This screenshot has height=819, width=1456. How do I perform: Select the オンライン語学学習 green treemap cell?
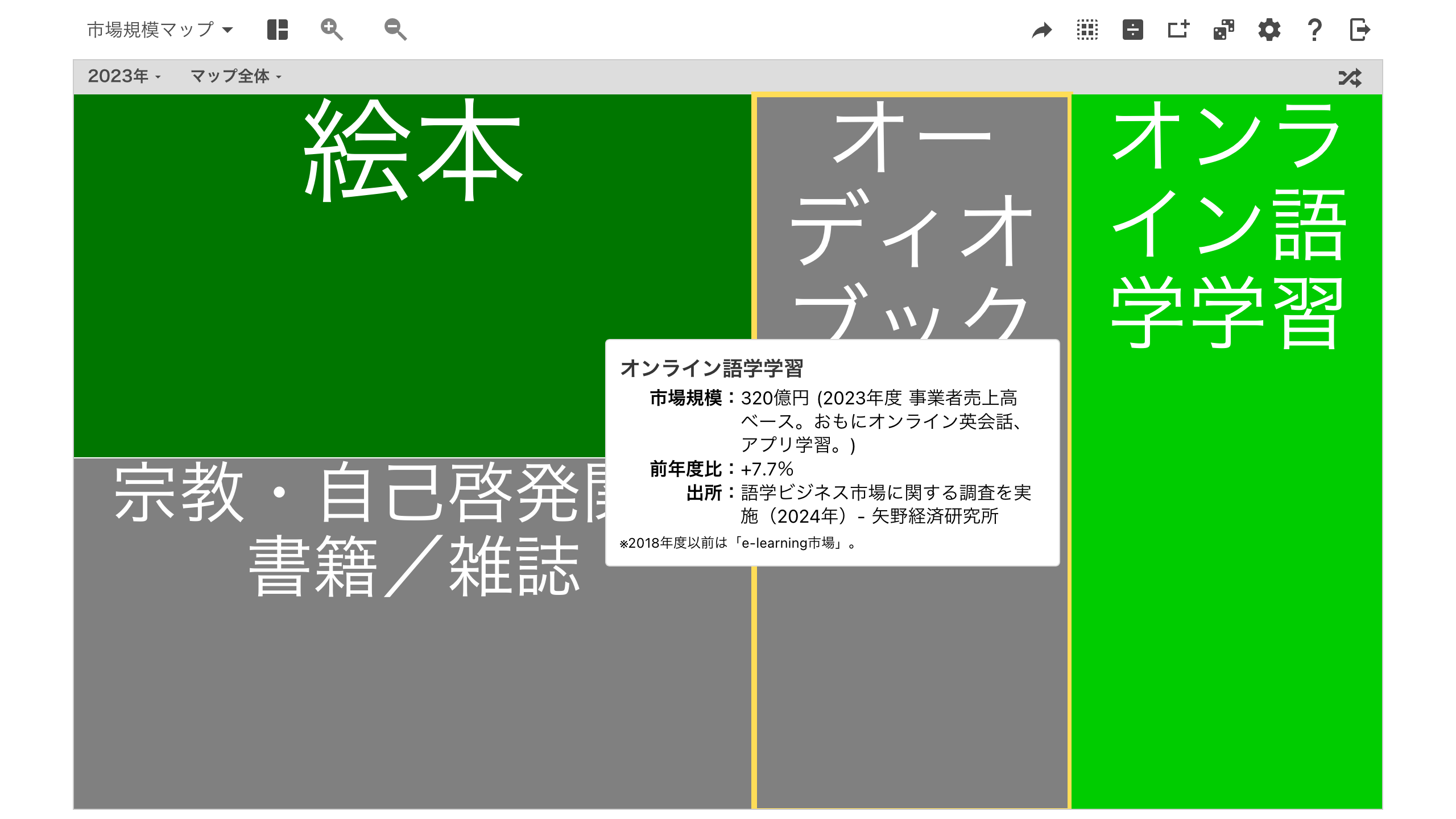tap(1227, 452)
